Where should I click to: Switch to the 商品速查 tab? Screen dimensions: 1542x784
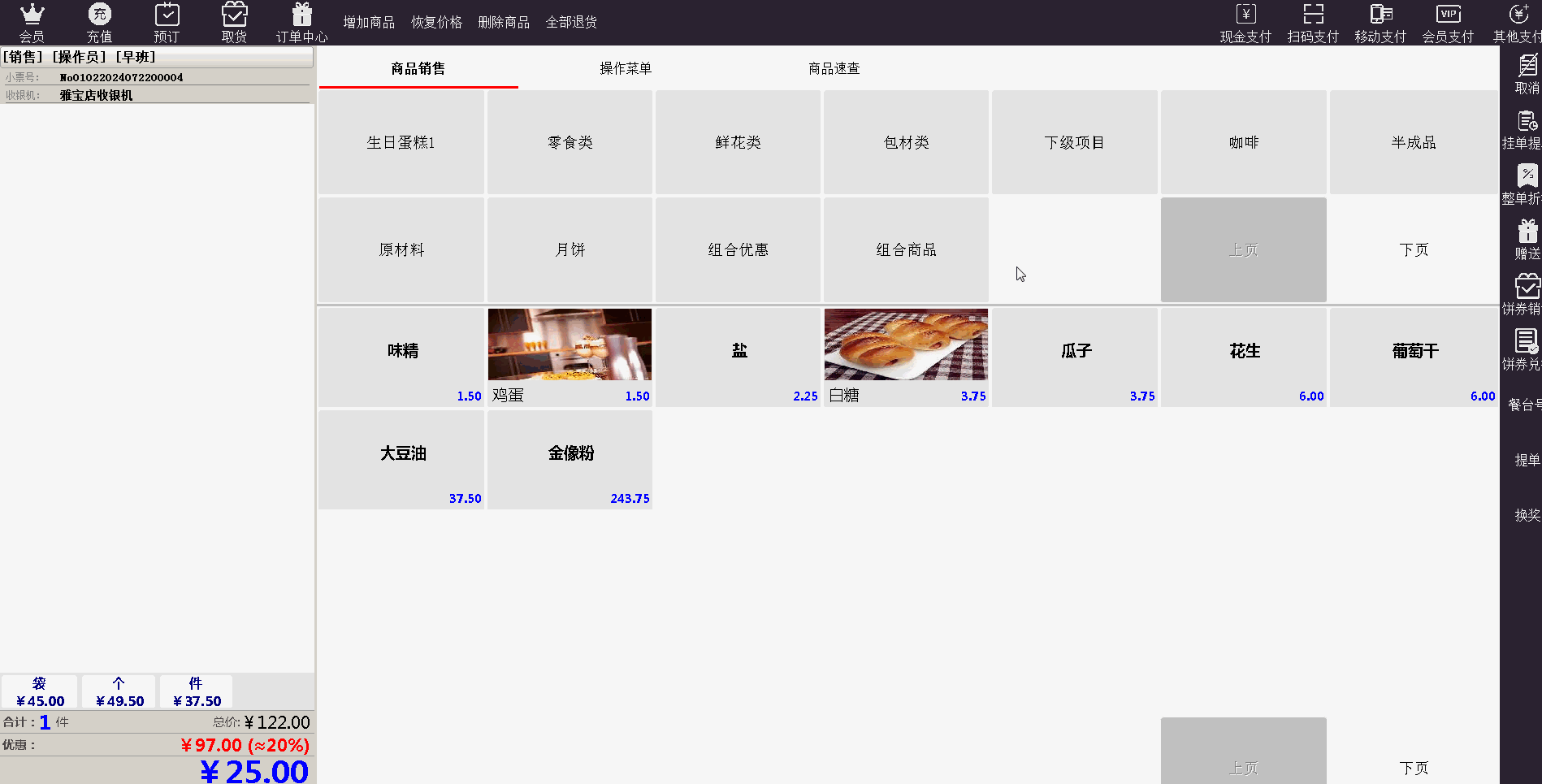click(x=834, y=68)
